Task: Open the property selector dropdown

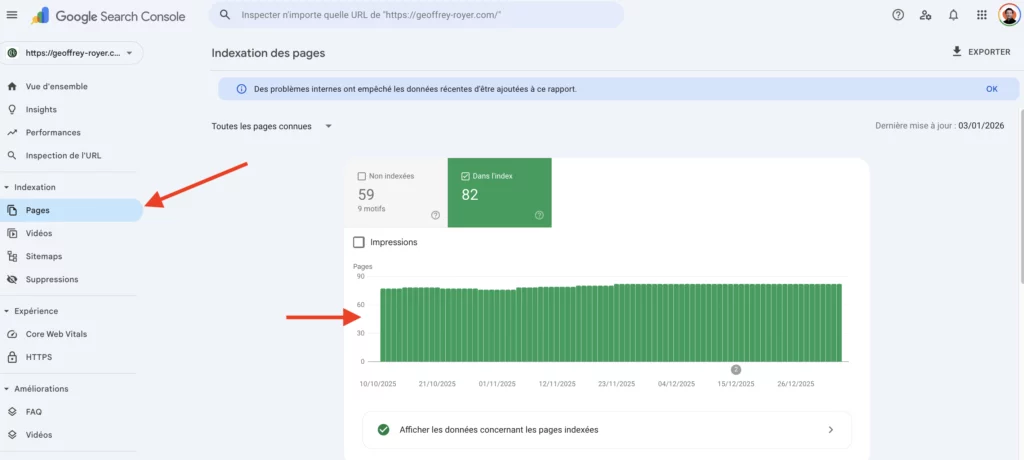Action: (70, 52)
